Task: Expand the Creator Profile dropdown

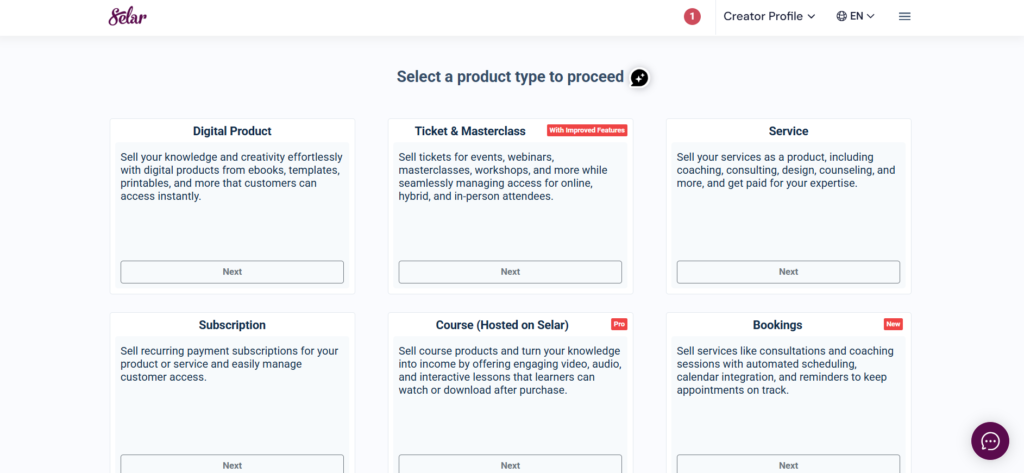Action: (769, 16)
